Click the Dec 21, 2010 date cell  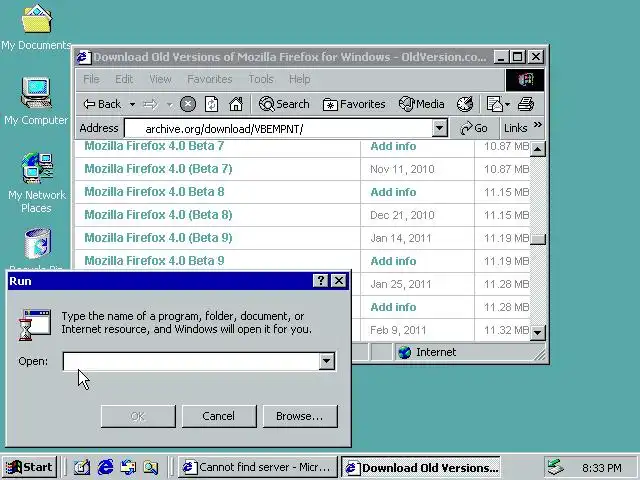(x=402, y=216)
